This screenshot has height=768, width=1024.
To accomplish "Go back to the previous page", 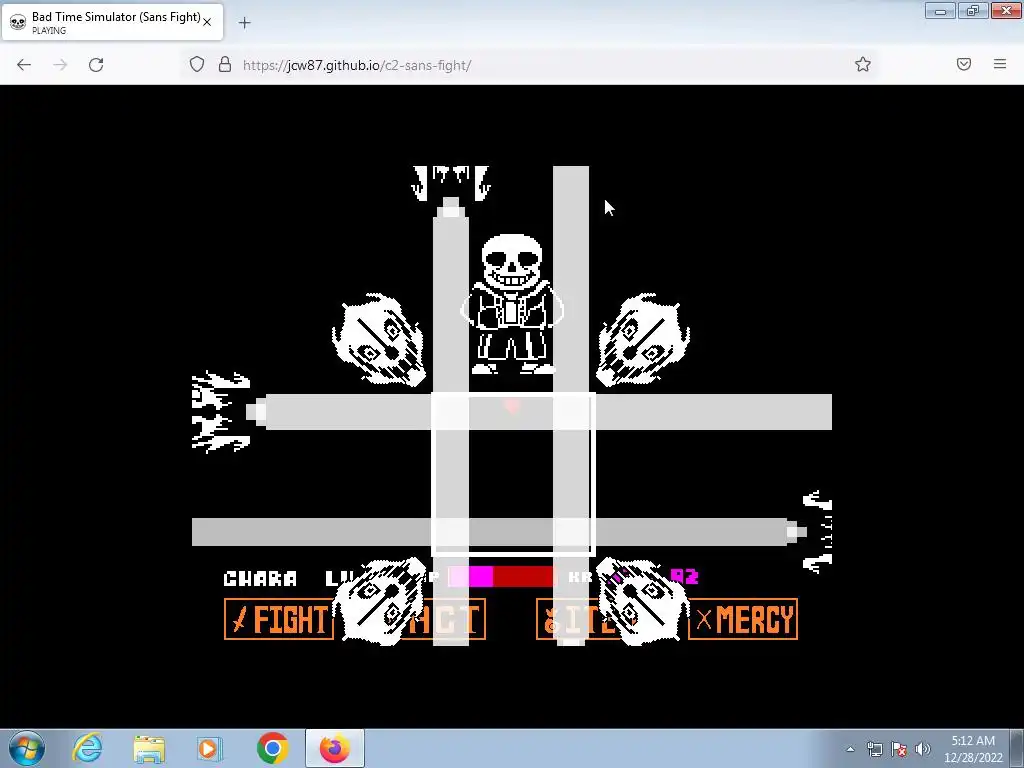I will point(24,65).
